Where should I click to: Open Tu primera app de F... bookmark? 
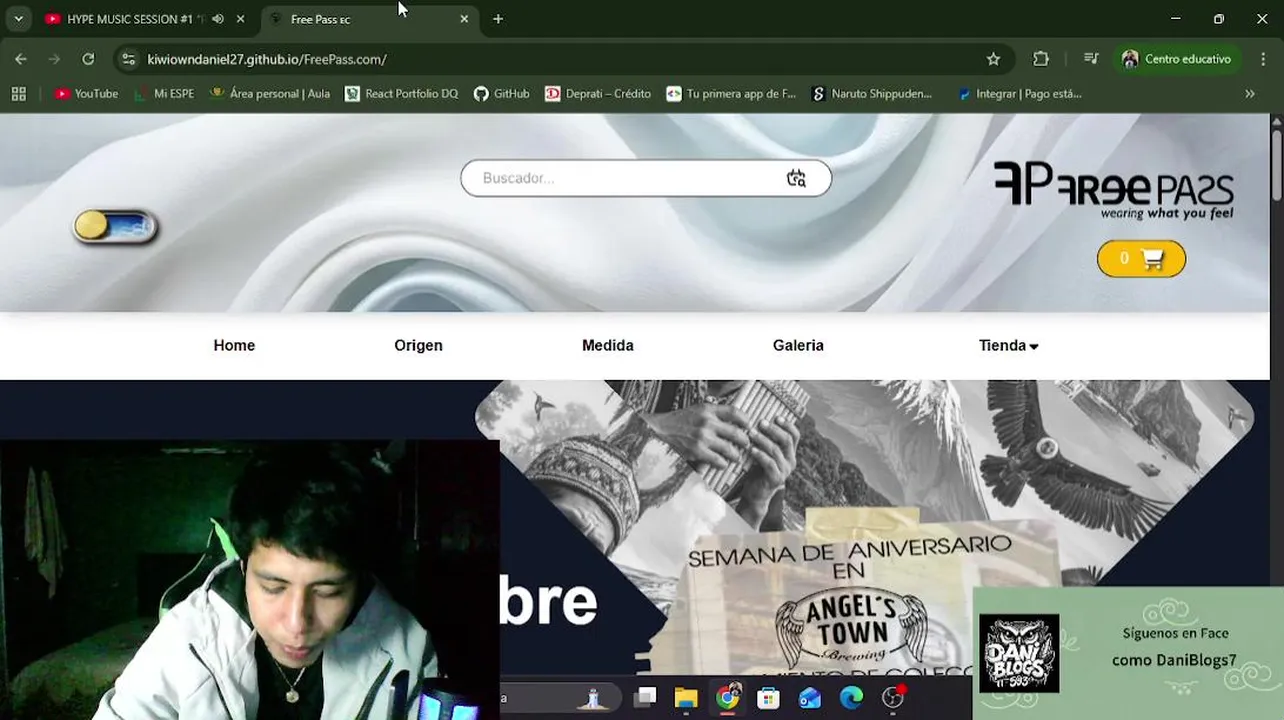pyautogui.click(x=731, y=94)
